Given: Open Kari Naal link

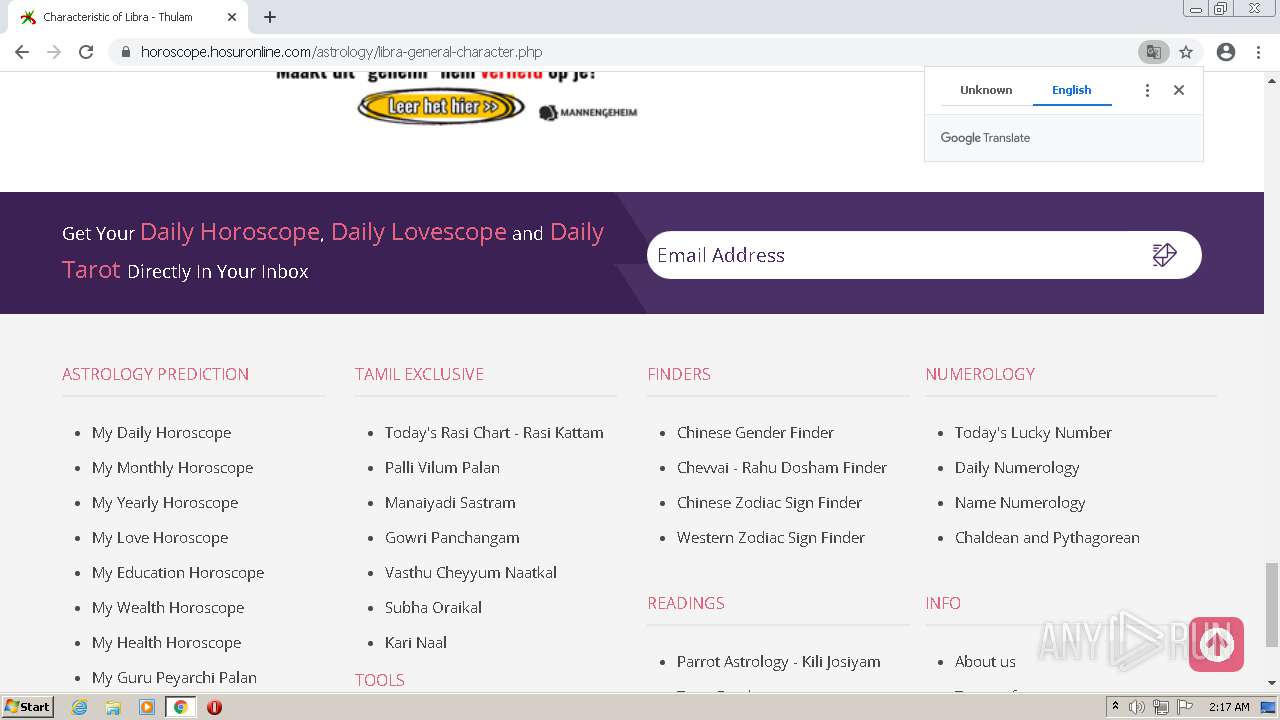Looking at the screenshot, I should click(416, 643).
